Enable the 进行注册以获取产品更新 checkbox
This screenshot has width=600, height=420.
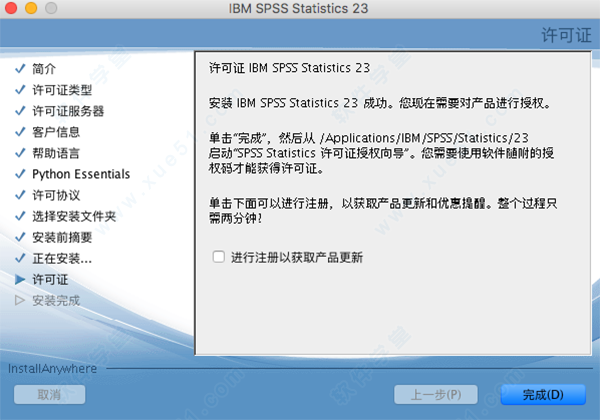tap(218, 257)
